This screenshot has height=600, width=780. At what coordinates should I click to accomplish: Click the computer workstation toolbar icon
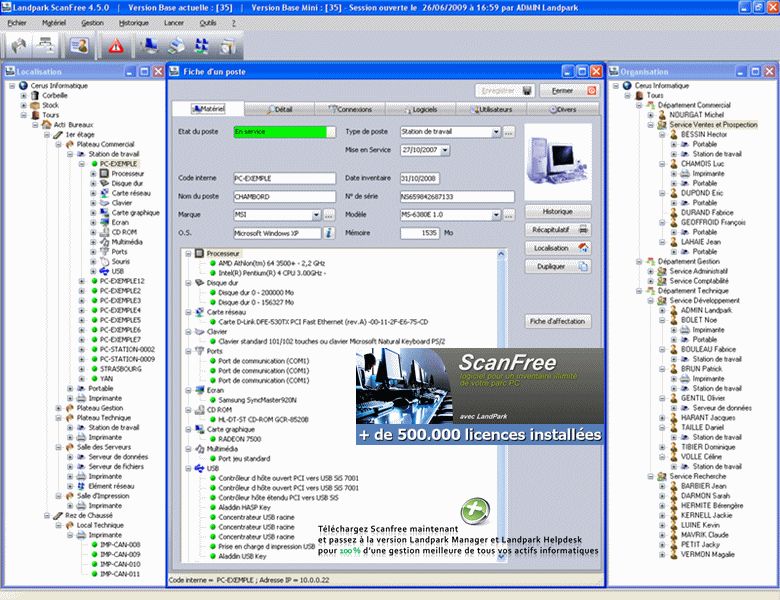pos(149,46)
